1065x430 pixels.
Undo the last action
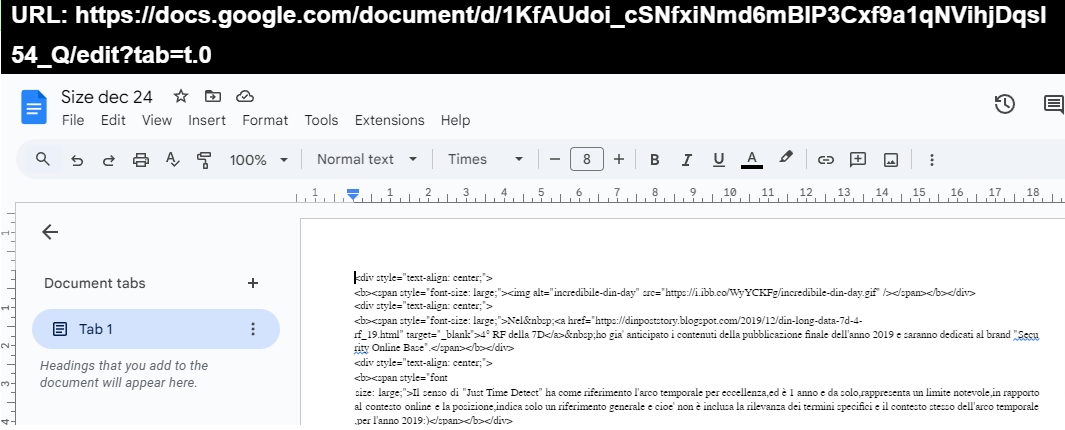77,160
